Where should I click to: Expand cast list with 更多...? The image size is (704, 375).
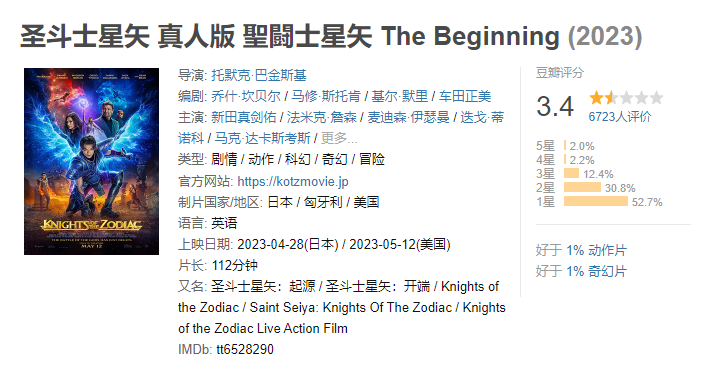click(339, 138)
